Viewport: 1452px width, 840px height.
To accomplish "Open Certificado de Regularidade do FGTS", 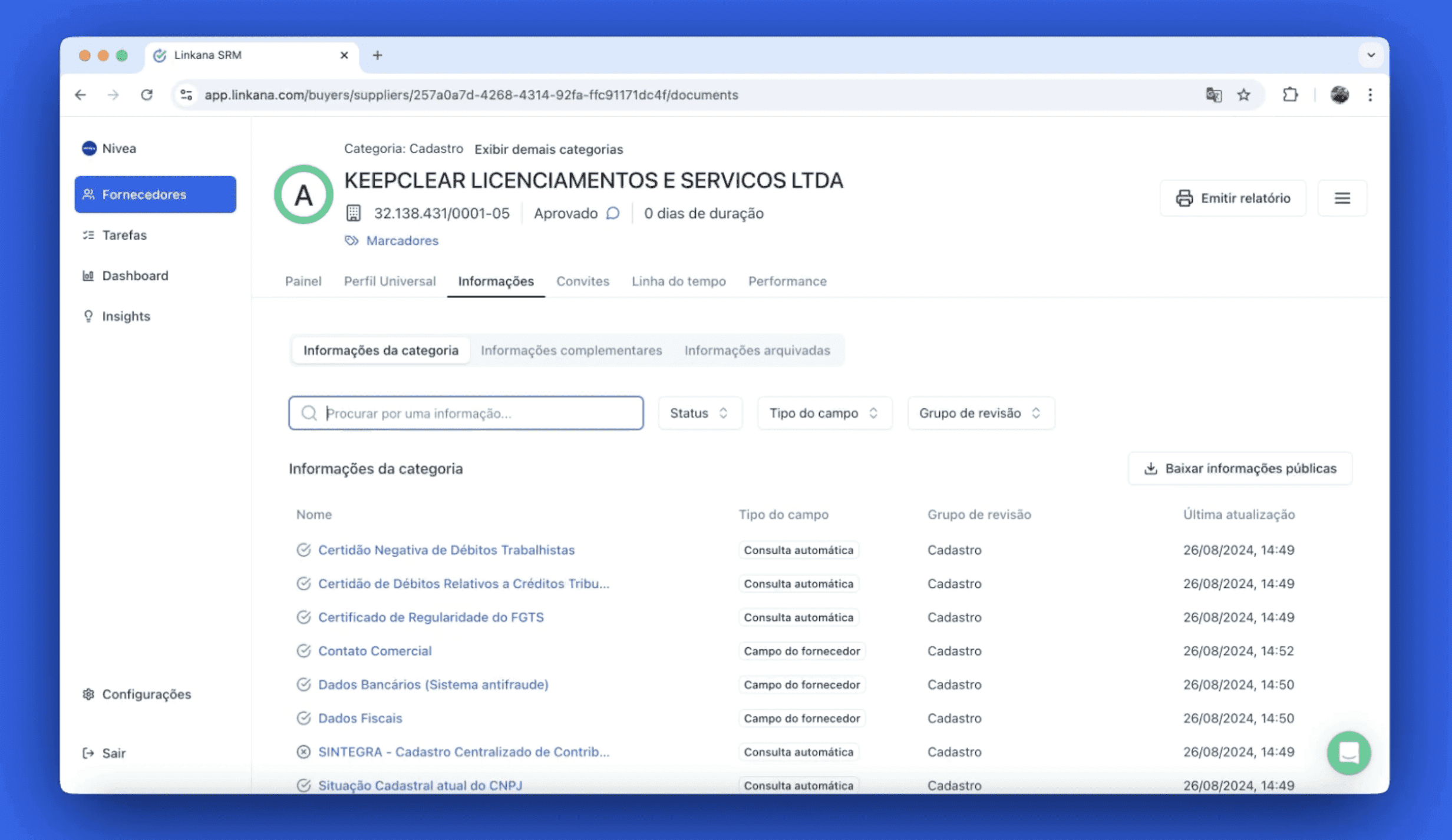I will [x=431, y=617].
